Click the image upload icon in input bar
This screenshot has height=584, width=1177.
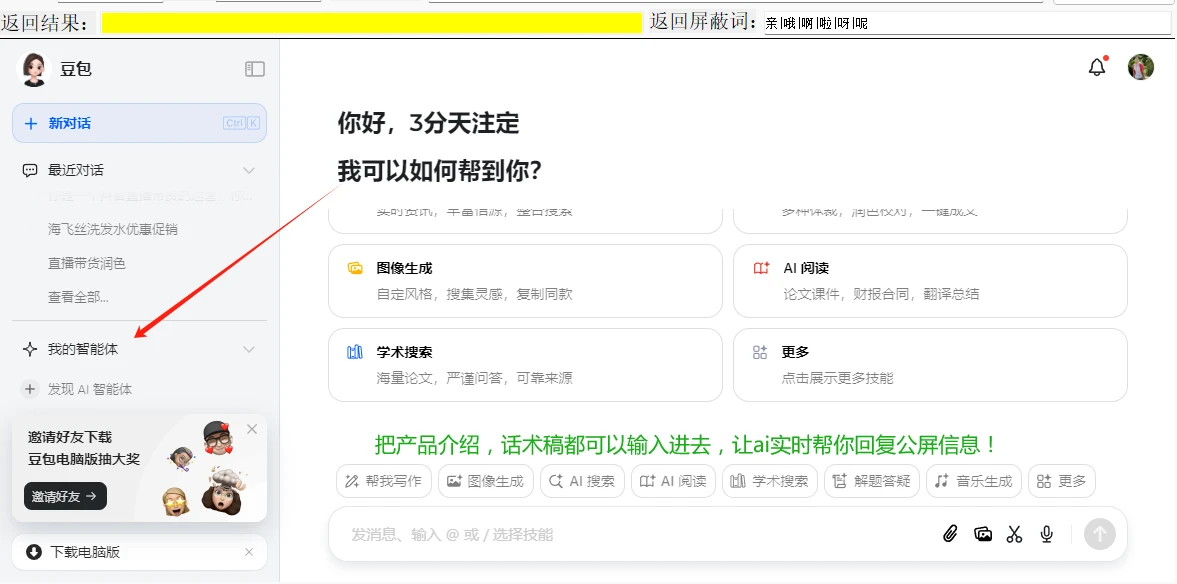coord(983,534)
